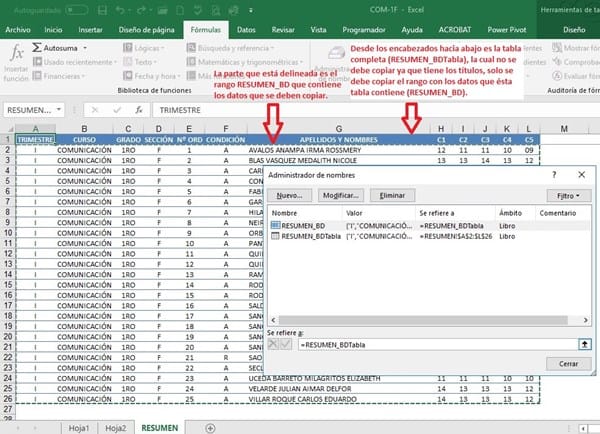Click the Modificar button

pos(343,196)
